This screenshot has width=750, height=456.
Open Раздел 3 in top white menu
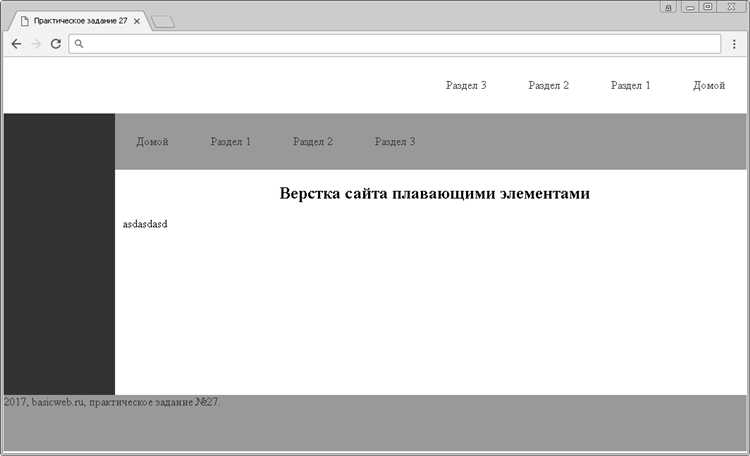click(466, 86)
